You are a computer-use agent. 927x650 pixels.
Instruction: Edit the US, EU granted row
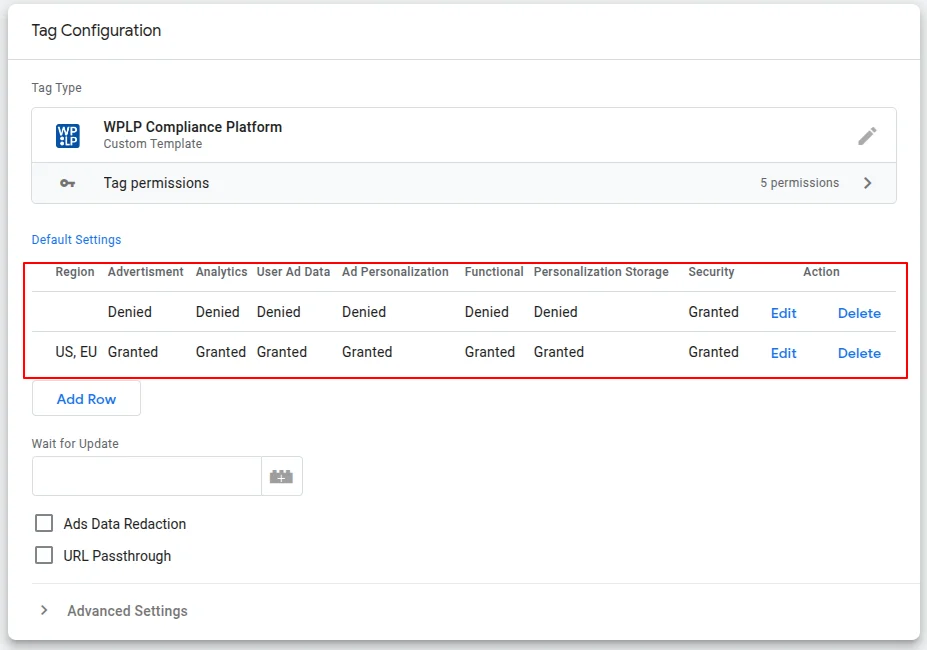[783, 352]
